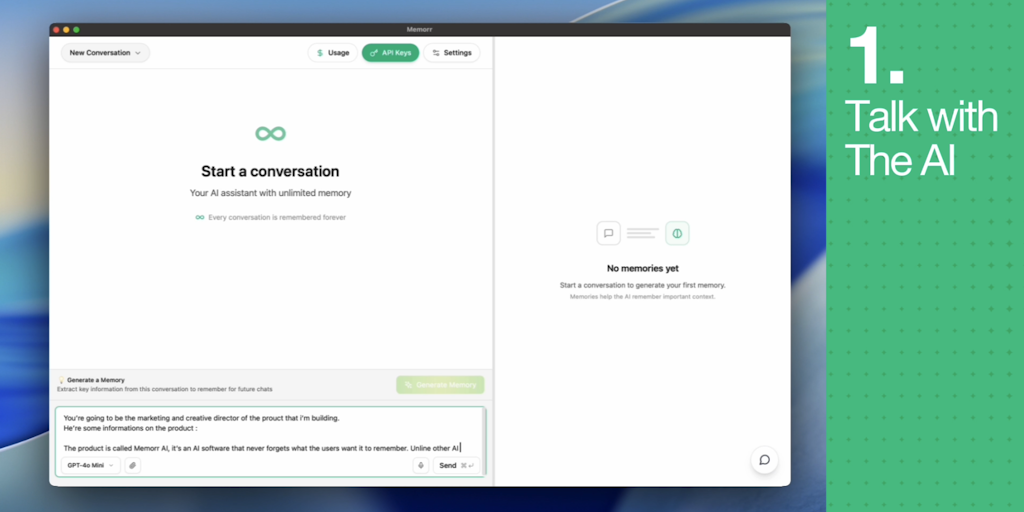Click the Memorr window title
The image size is (1024, 512).
tap(419, 29)
